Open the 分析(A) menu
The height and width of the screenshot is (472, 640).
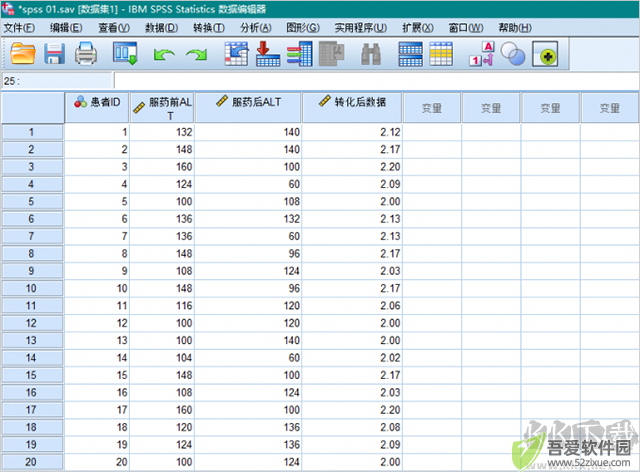pyautogui.click(x=256, y=28)
